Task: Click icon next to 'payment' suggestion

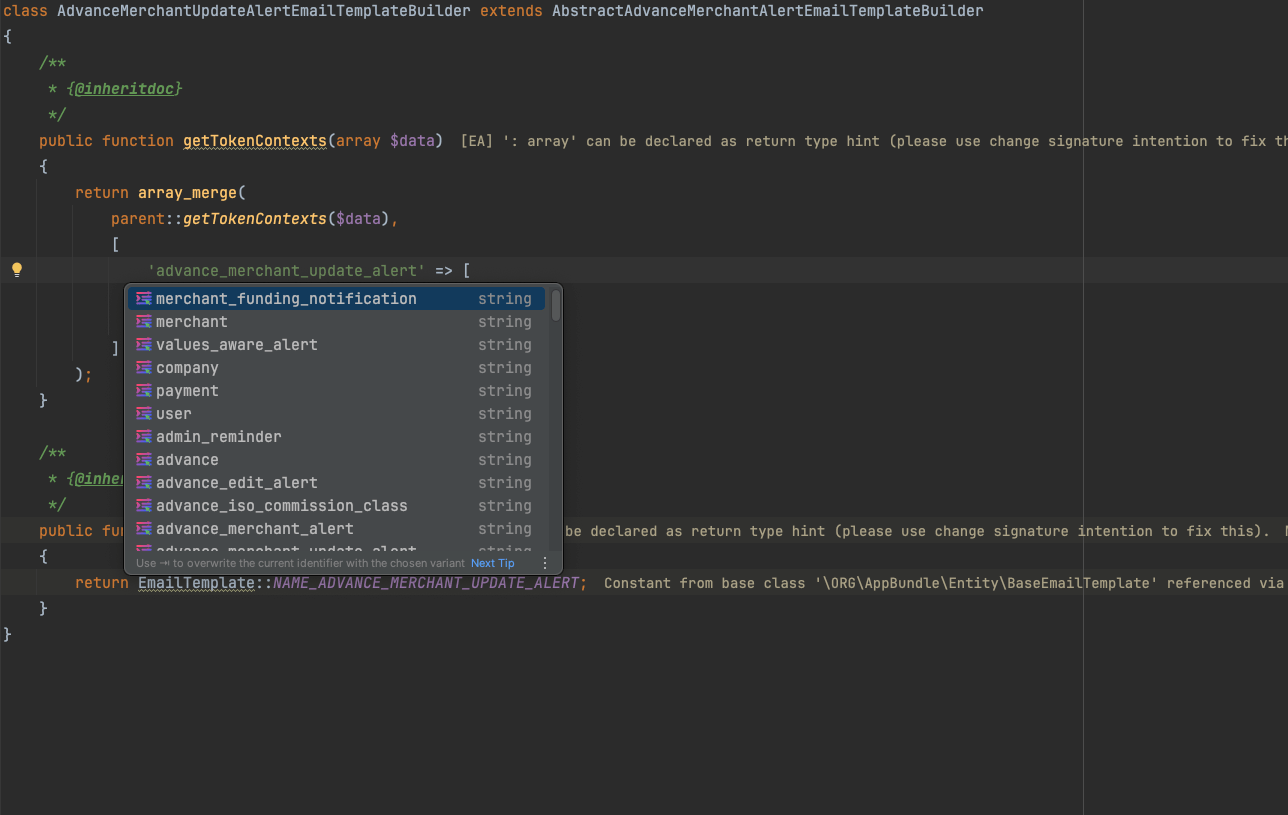Action: [x=144, y=391]
